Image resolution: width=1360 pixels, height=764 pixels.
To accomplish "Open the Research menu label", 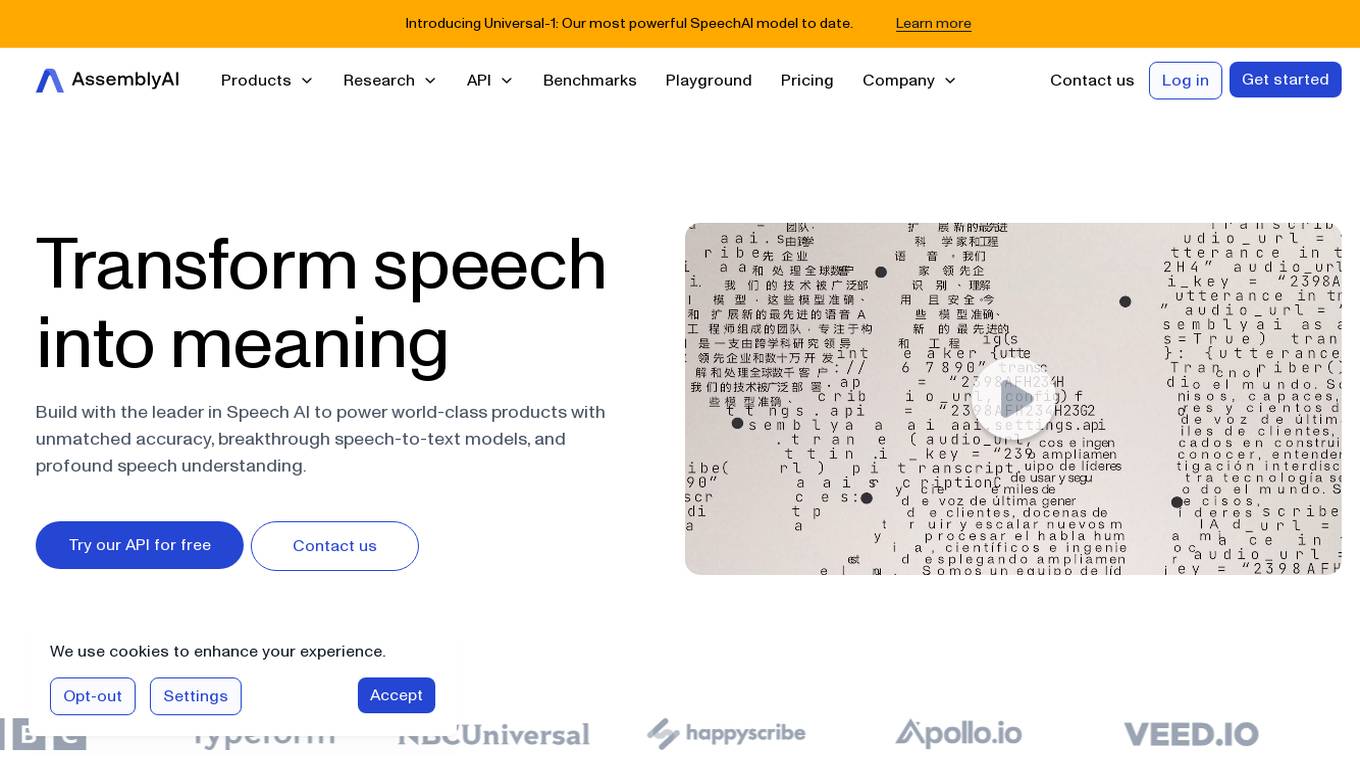I will pos(379,80).
